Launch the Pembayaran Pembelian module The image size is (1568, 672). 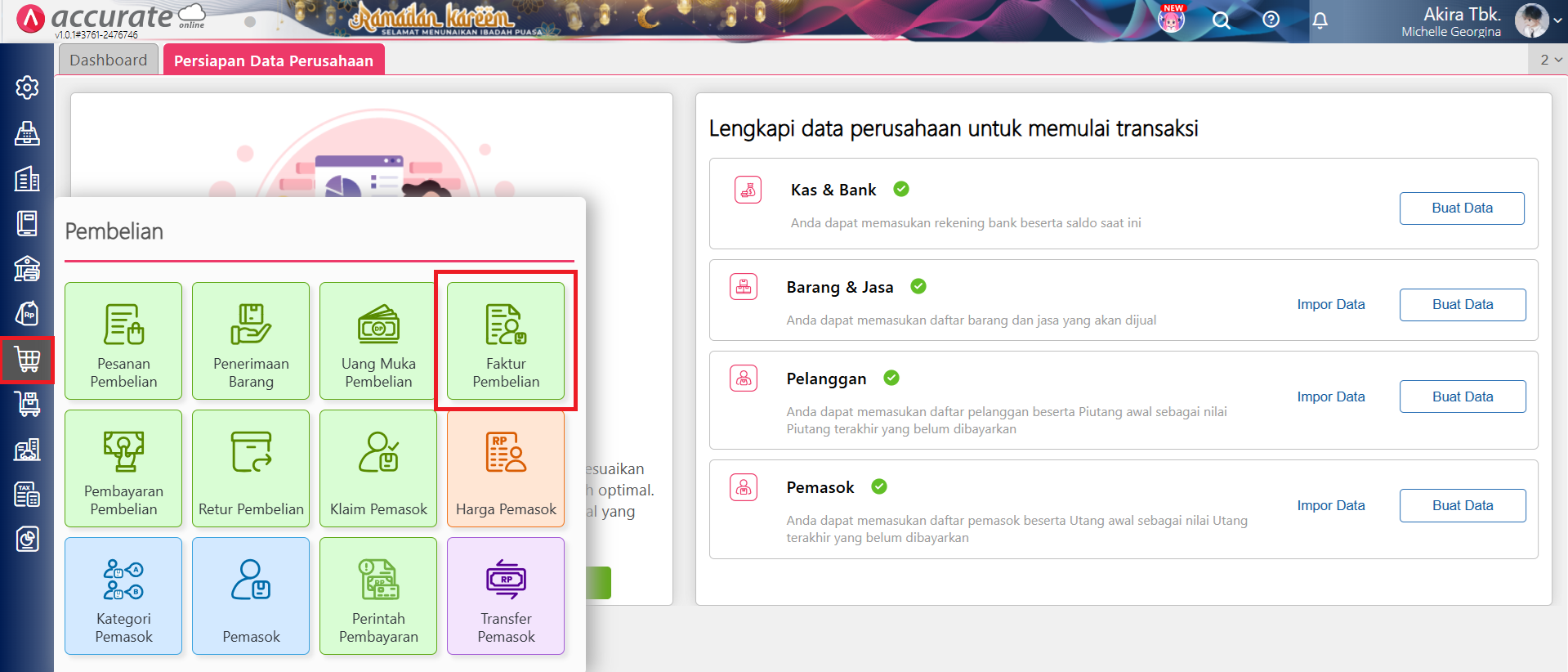[123, 468]
